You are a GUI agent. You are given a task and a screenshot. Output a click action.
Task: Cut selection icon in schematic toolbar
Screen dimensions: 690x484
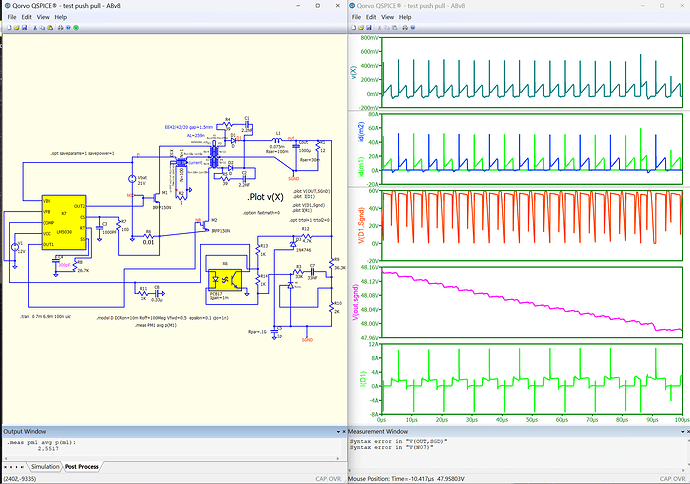tap(35, 28)
